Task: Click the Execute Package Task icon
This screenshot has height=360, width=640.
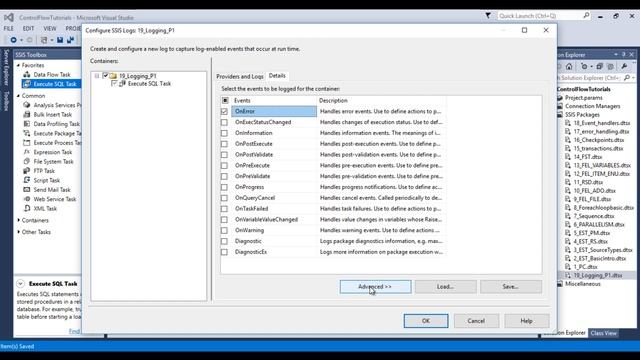Action: (x=27, y=133)
